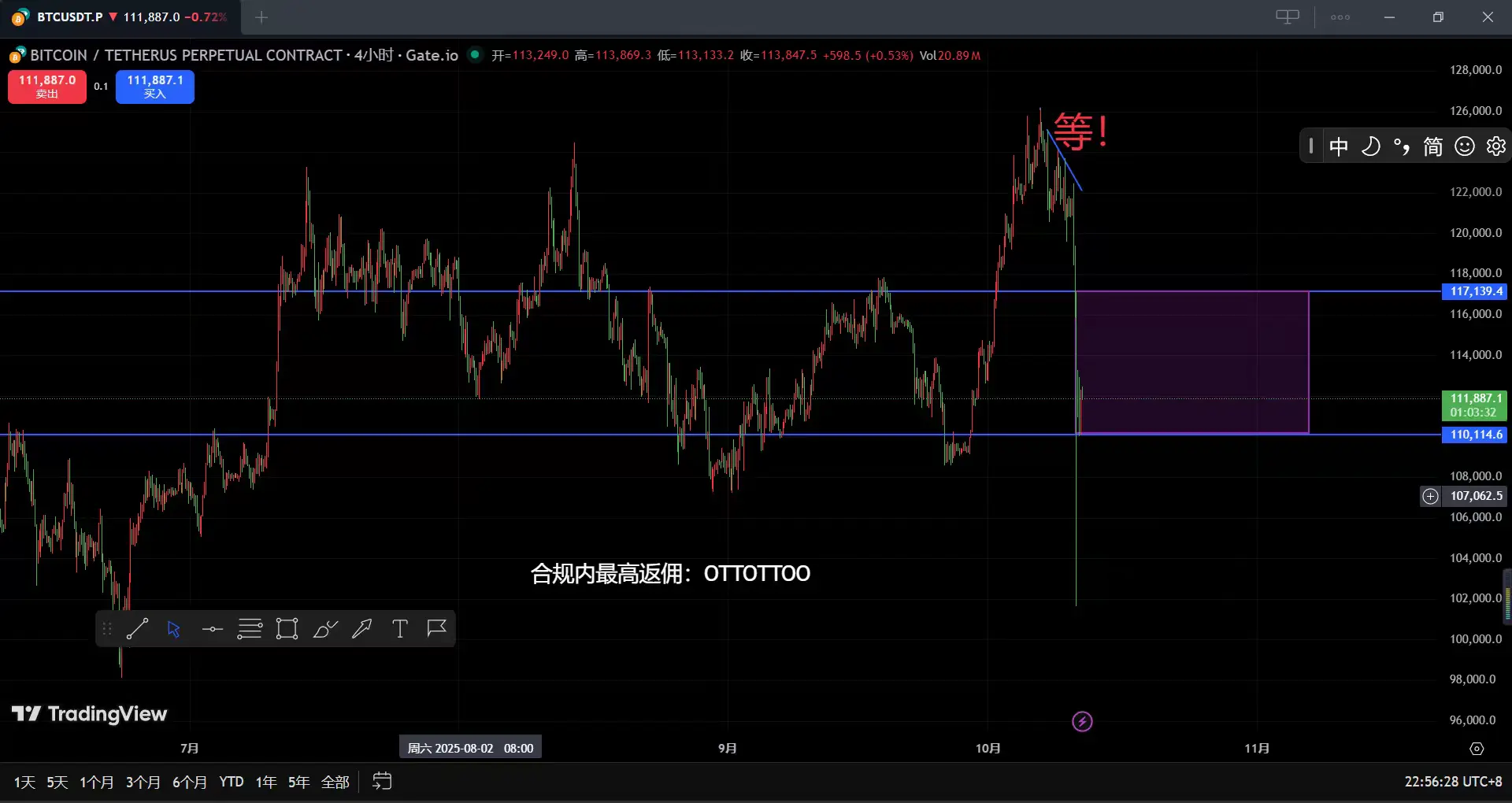Click the blue 买入 buy button
The height and width of the screenshot is (803, 1512).
pyautogui.click(x=155, y=87)
